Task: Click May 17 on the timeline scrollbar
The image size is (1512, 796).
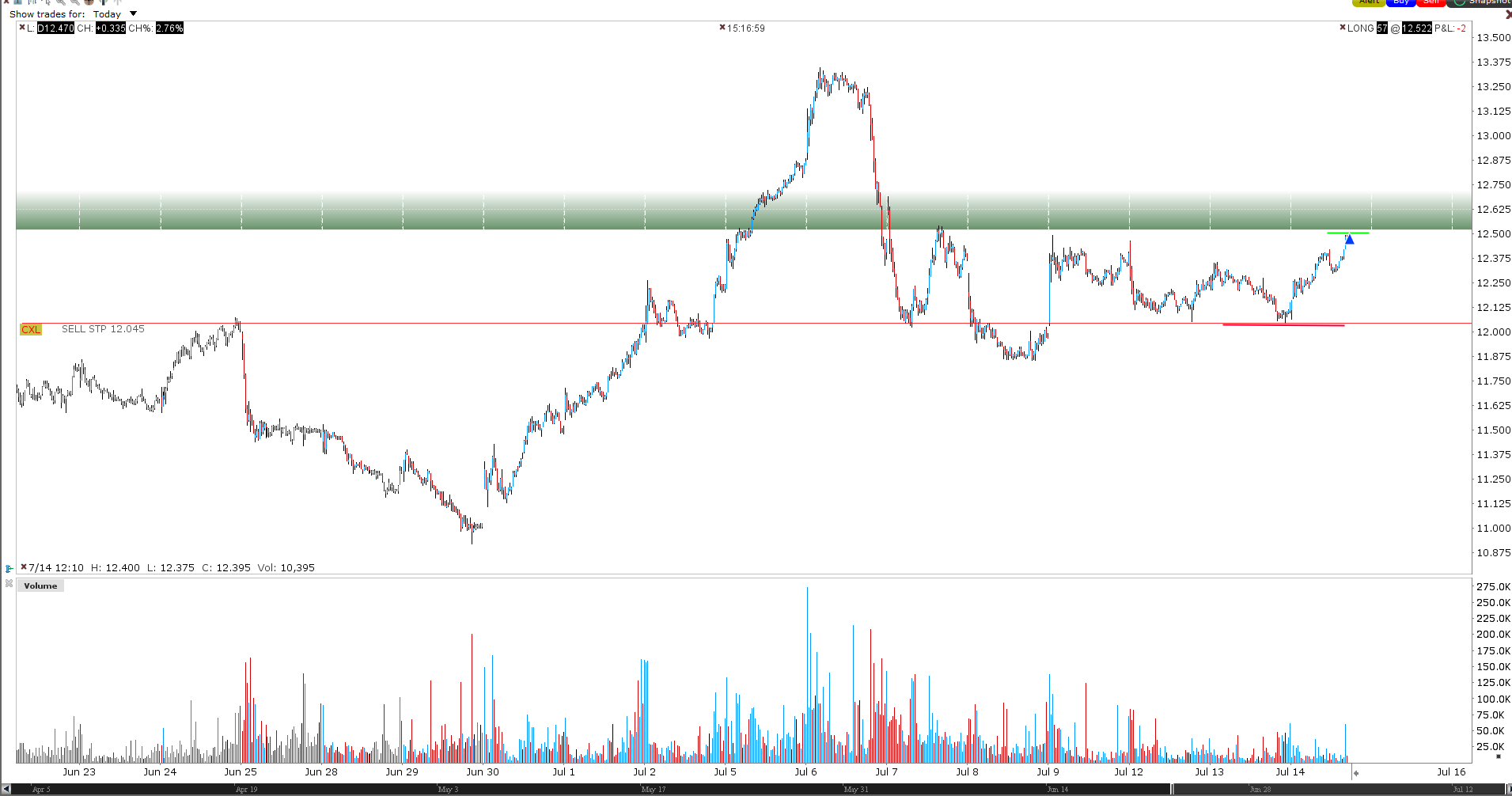Action: [654, 789]
